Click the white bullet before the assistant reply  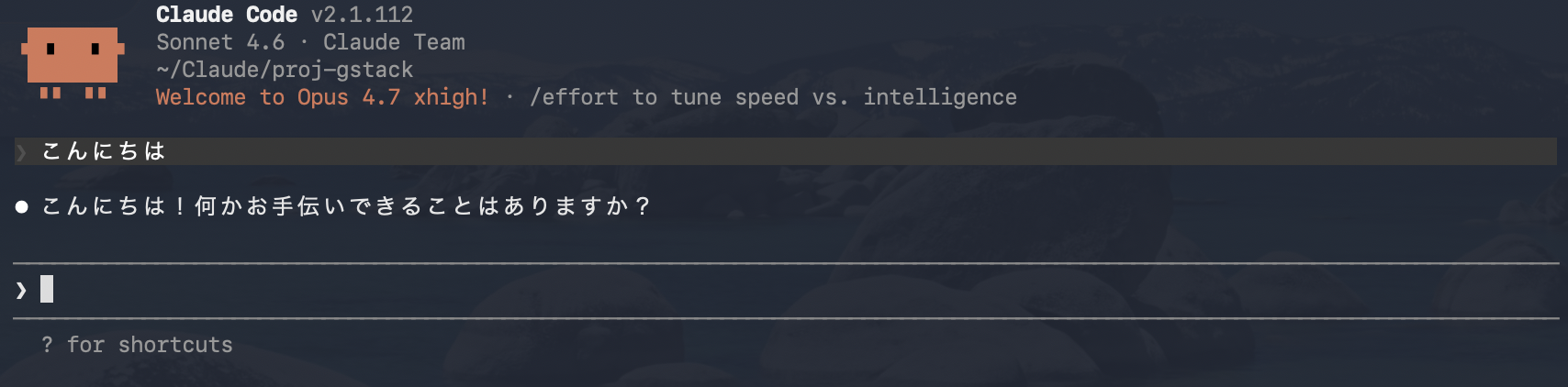22,207
